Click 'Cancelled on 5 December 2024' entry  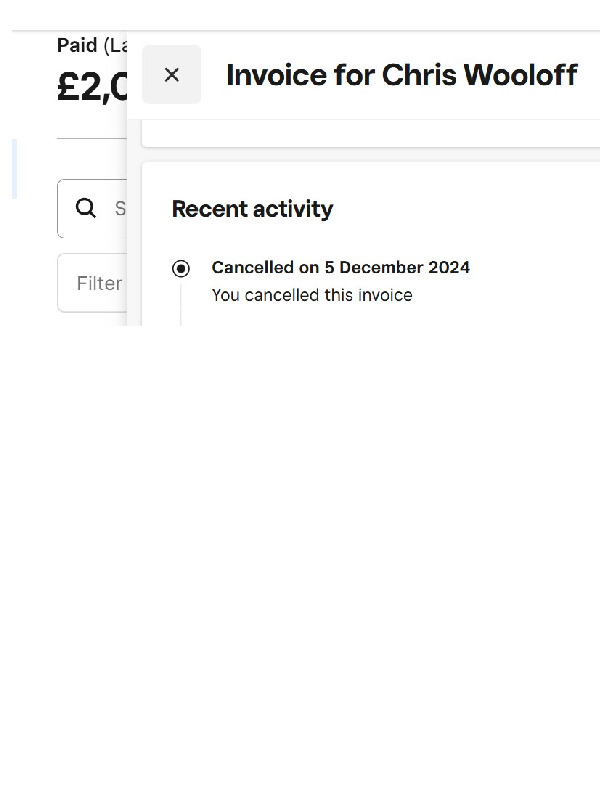point(340,267)
